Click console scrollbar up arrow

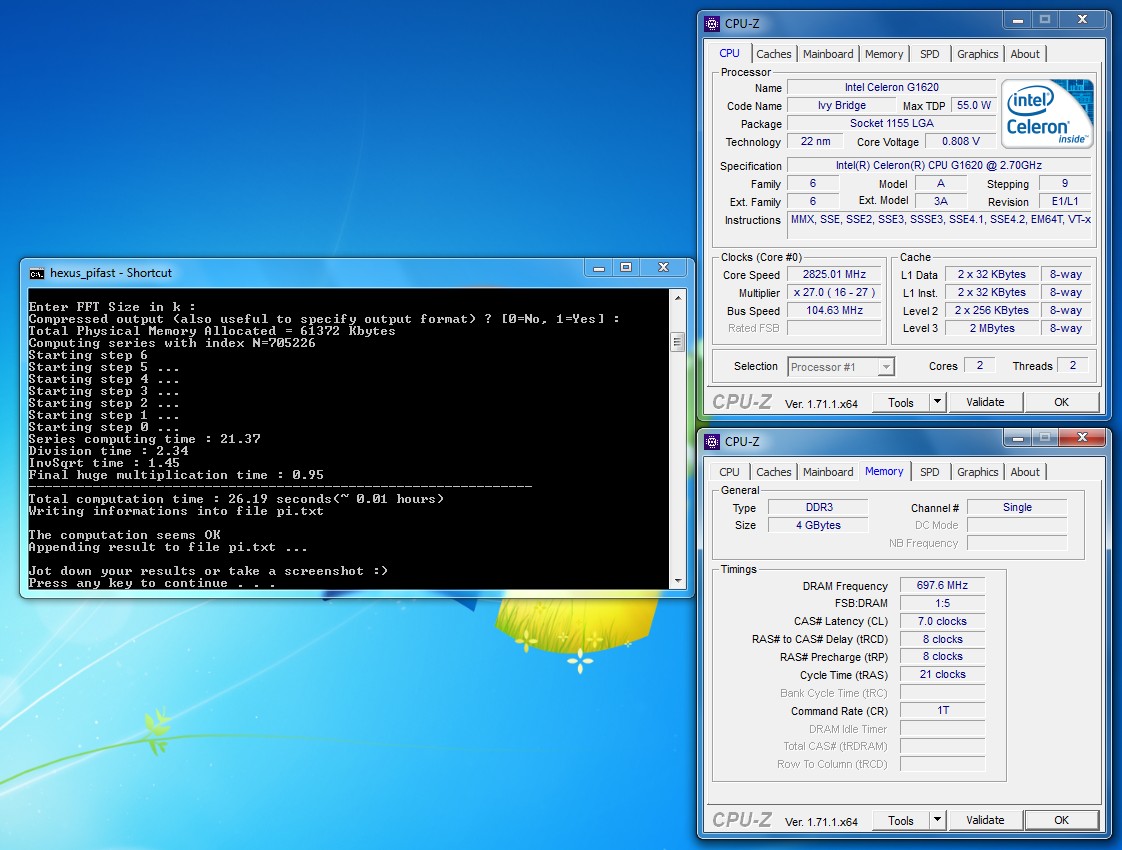(678, 296)
